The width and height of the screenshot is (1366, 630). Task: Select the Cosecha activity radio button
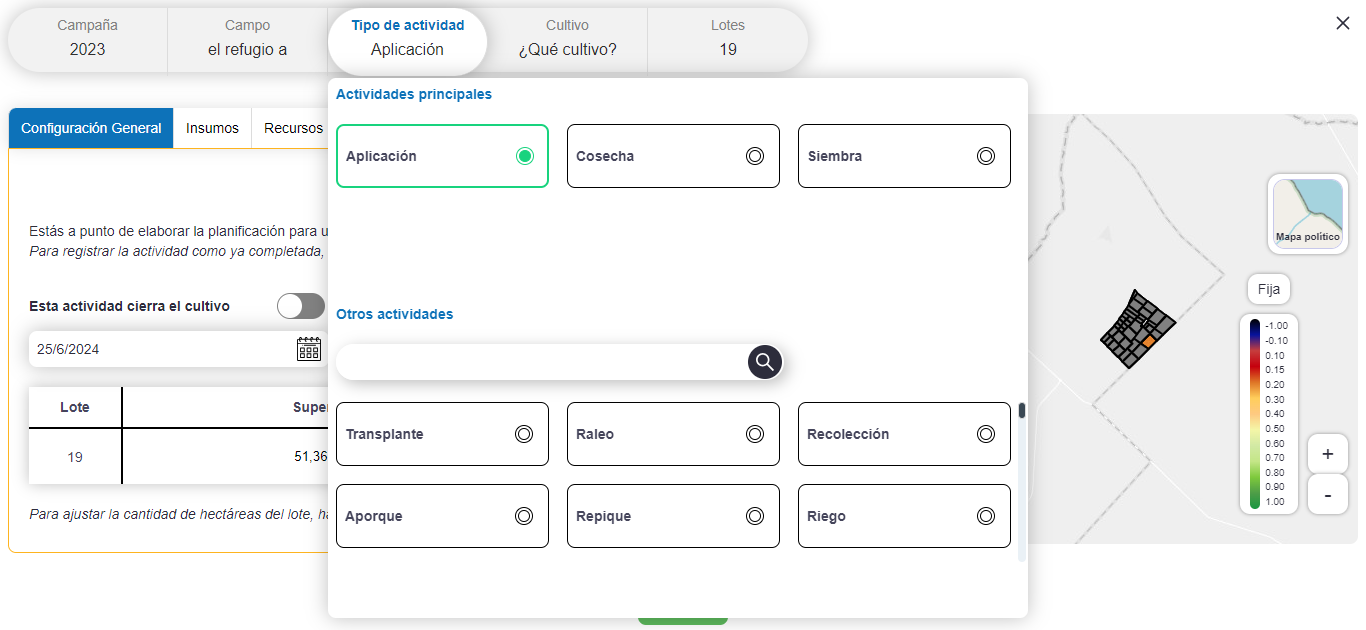pyautogui.click(x=755, y=156)
